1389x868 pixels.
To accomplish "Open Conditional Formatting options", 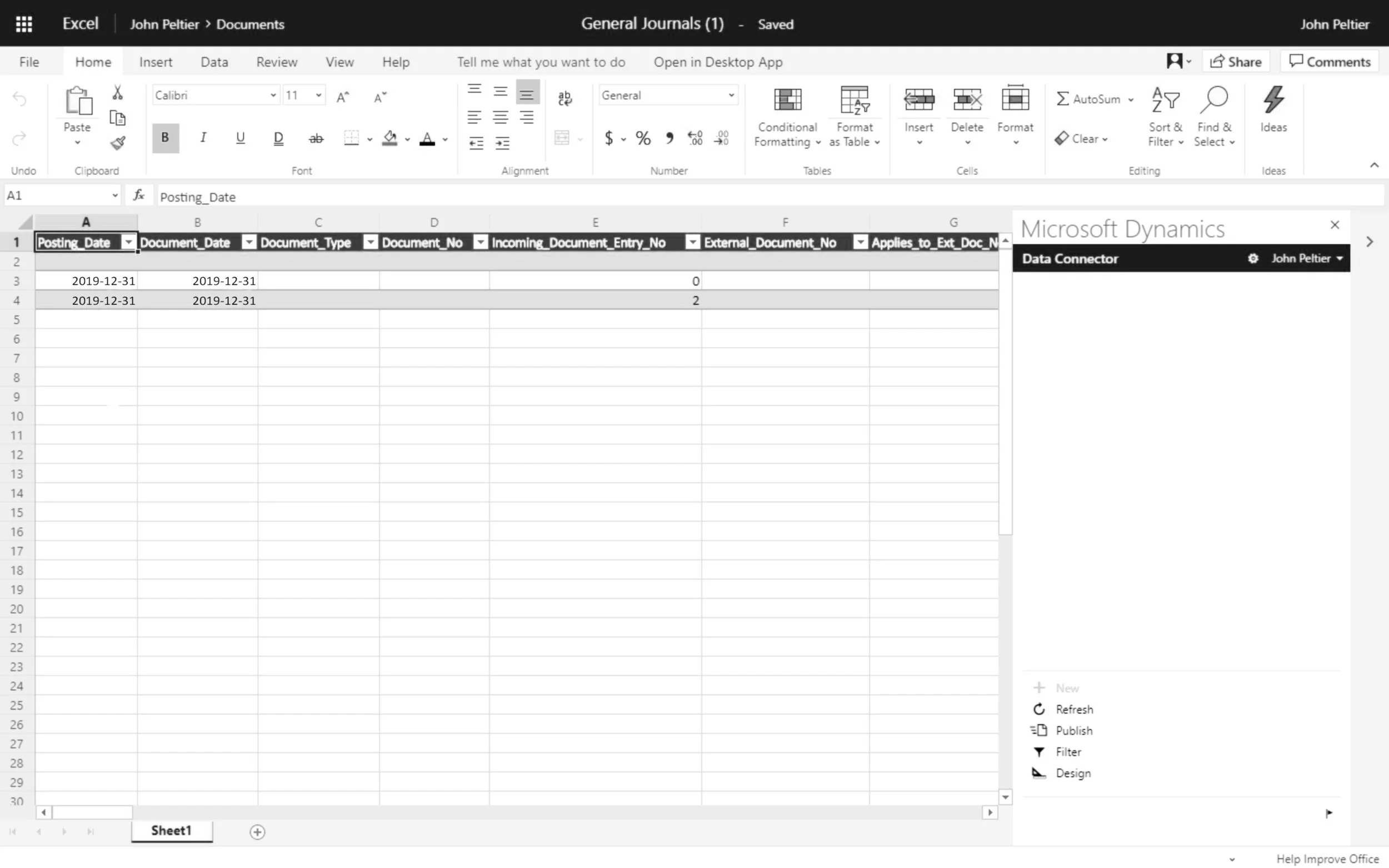I will pyautogui.click(x=786, y=115).
